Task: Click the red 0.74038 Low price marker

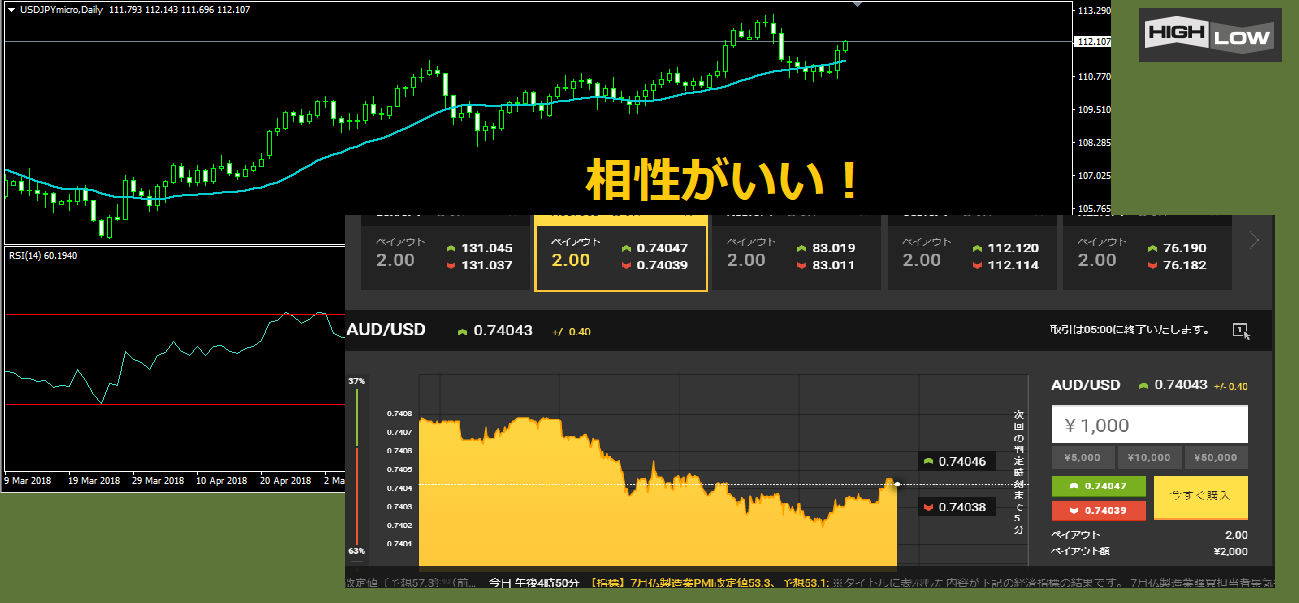Action: (955, 507)
